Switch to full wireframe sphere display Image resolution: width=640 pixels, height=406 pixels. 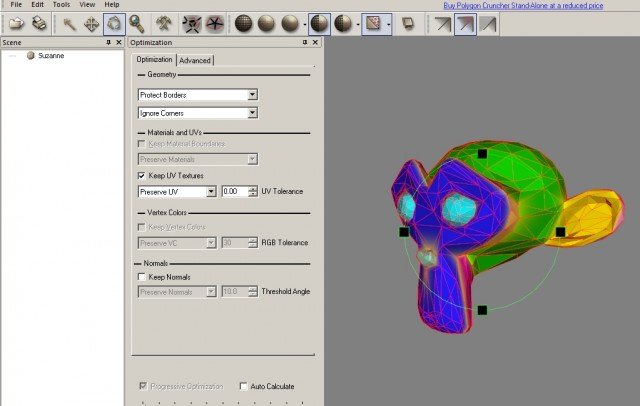(x=244, y=24)
